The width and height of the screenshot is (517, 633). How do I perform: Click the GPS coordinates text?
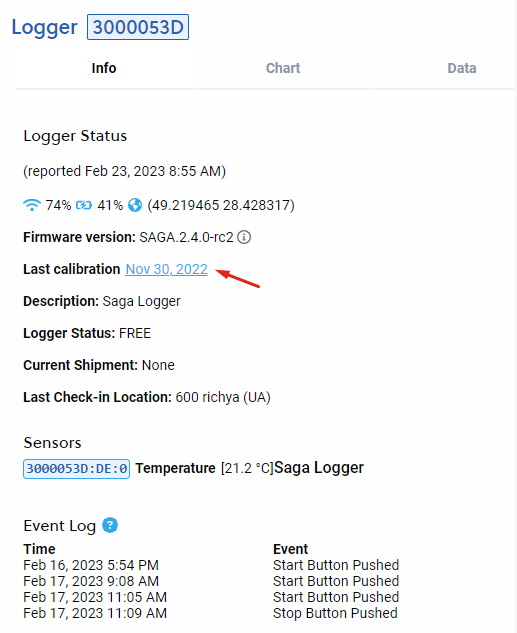(221, 205)
